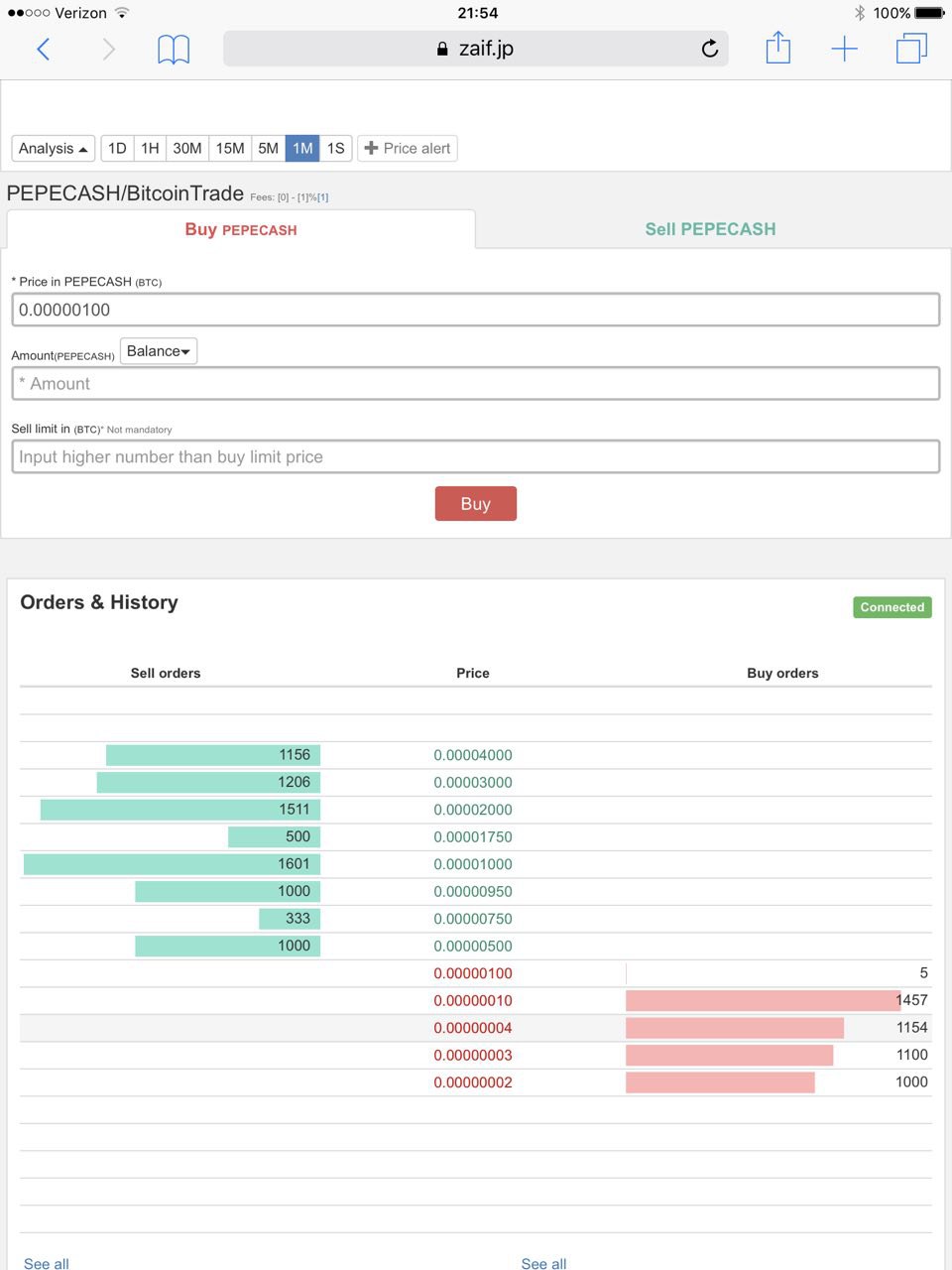Viewport: 952px width, 1270px height.
Task: Click buy order amount 1154
Action: point(911,1028)
